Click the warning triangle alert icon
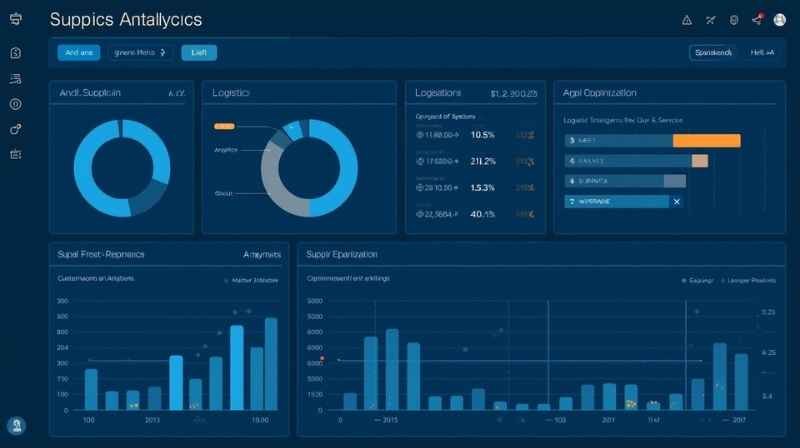The height and width of the screenshot is (448, 800). (686, 19)
